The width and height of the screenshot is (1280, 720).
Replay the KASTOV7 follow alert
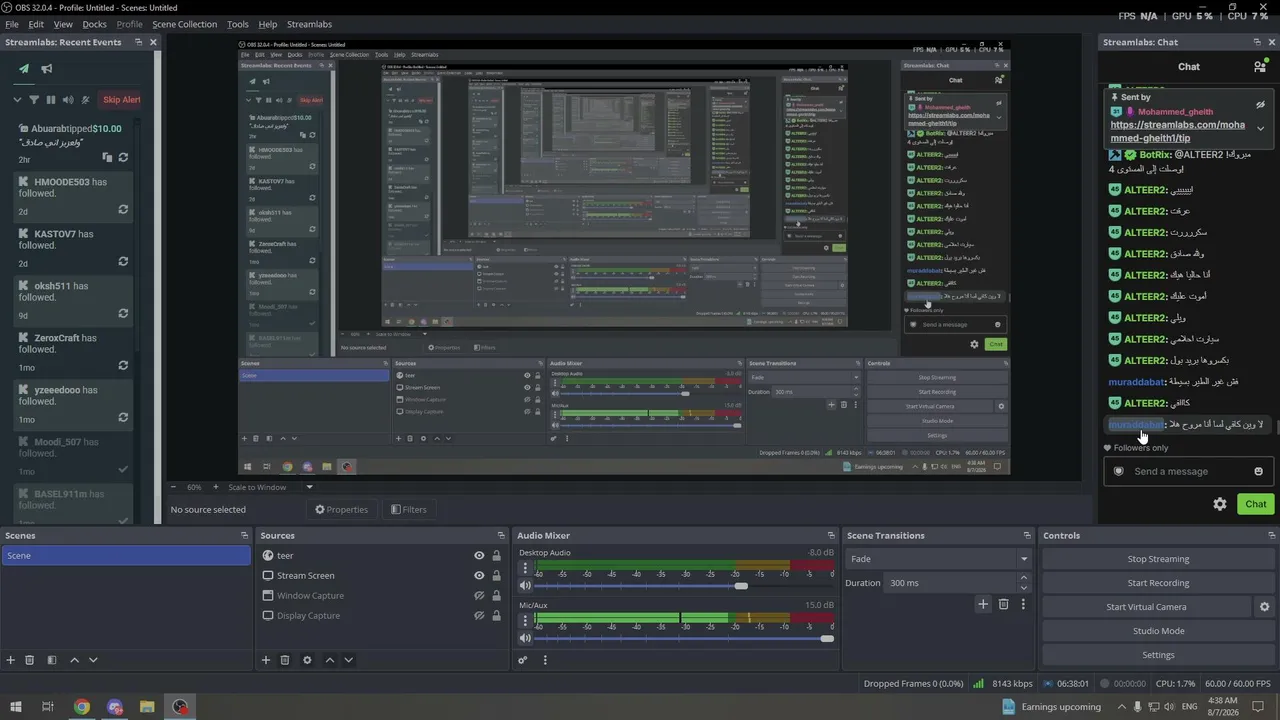(123, 262)
